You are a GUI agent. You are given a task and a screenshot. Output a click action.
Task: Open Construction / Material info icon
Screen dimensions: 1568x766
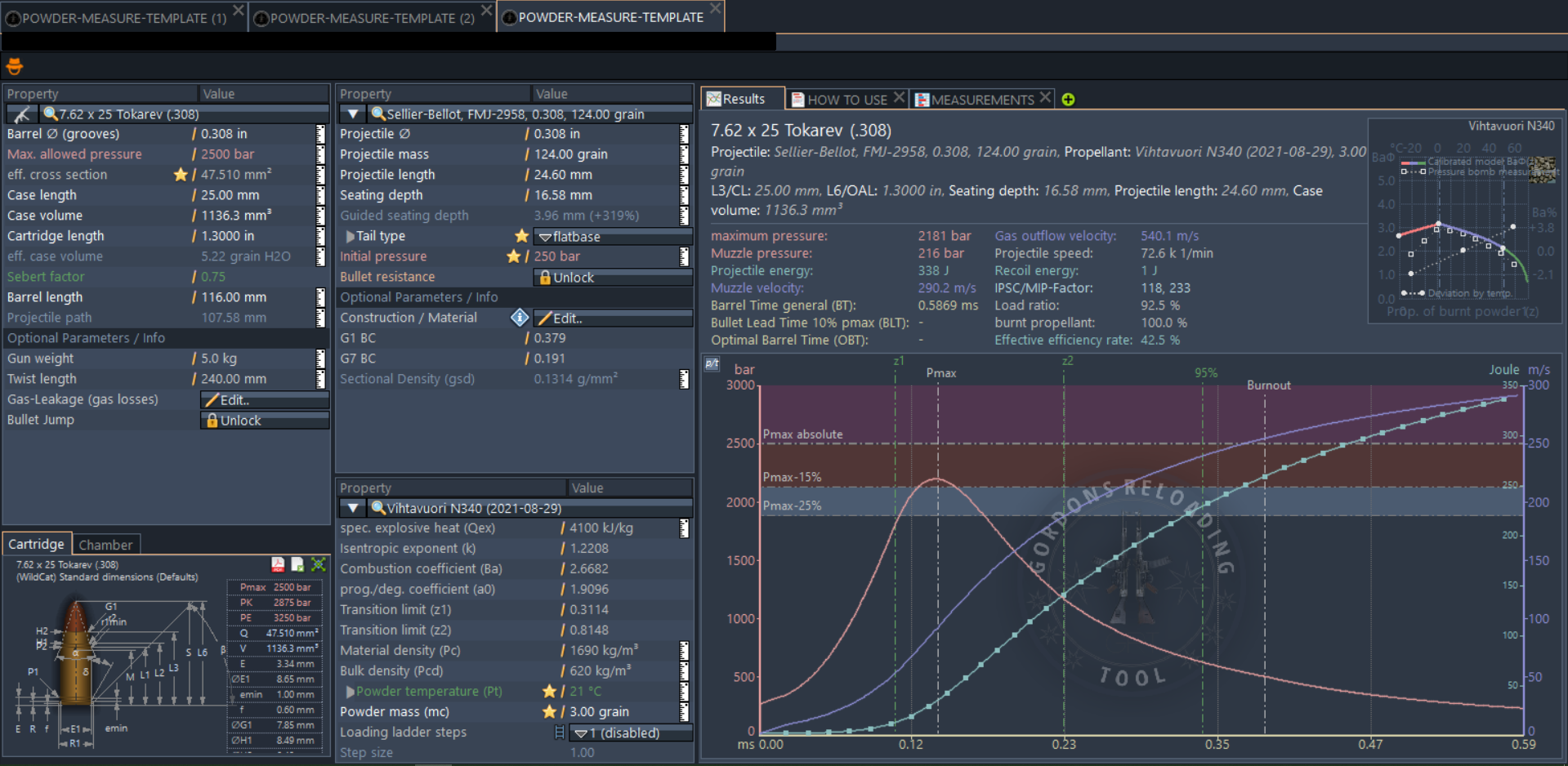[x=519, y=318]
